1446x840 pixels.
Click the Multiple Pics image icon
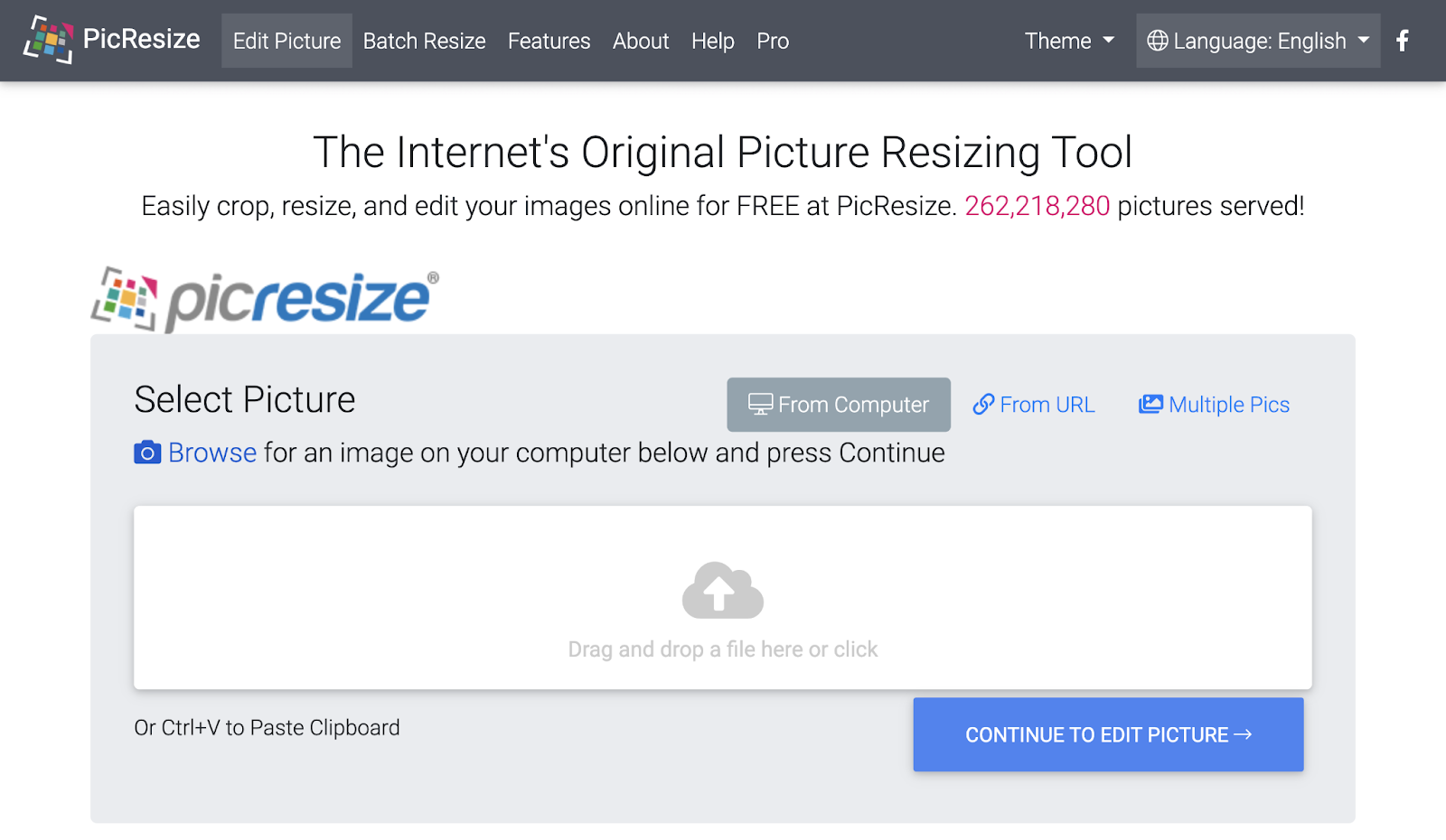click(1150, 404)
